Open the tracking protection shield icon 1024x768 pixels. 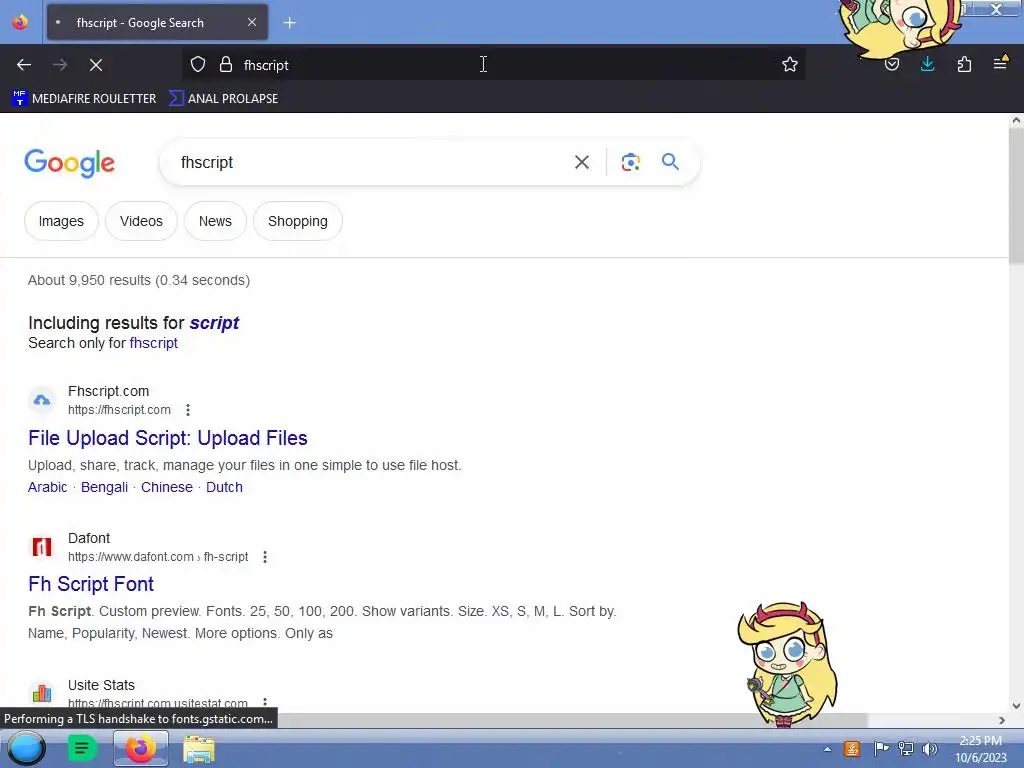coord(198,65)
